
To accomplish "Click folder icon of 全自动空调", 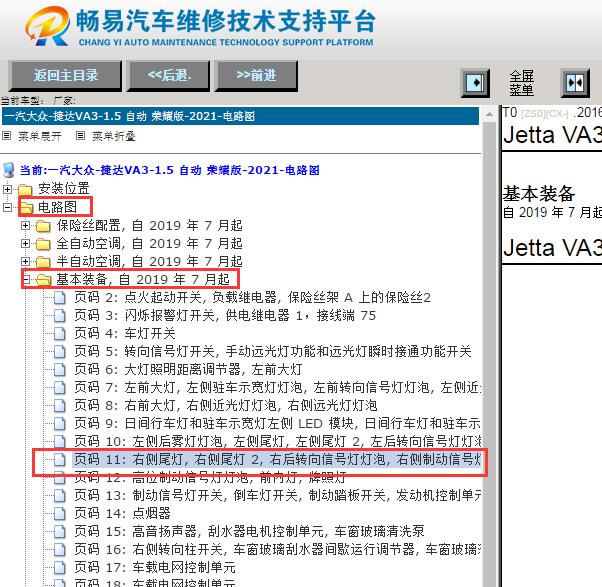I will tap(43, 244).
